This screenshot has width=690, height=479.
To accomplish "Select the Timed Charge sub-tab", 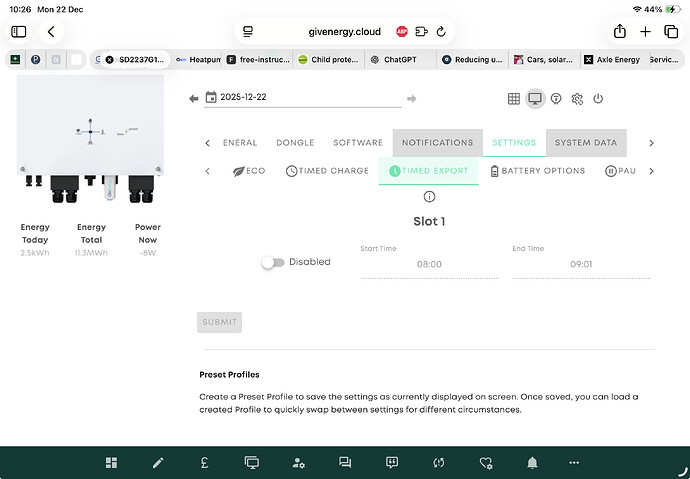I will pyautogui.click(x=327, y=171).
